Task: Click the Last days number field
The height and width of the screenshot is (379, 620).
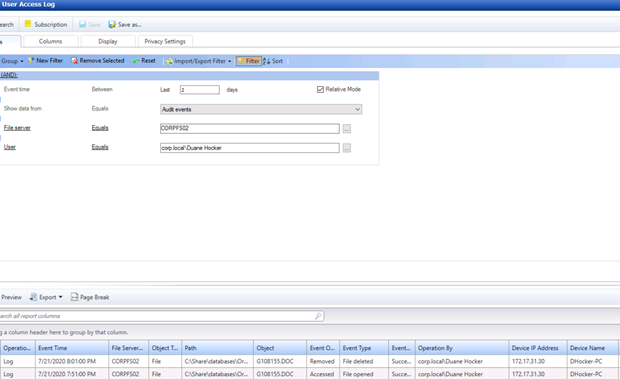Action: click(200, 90)
